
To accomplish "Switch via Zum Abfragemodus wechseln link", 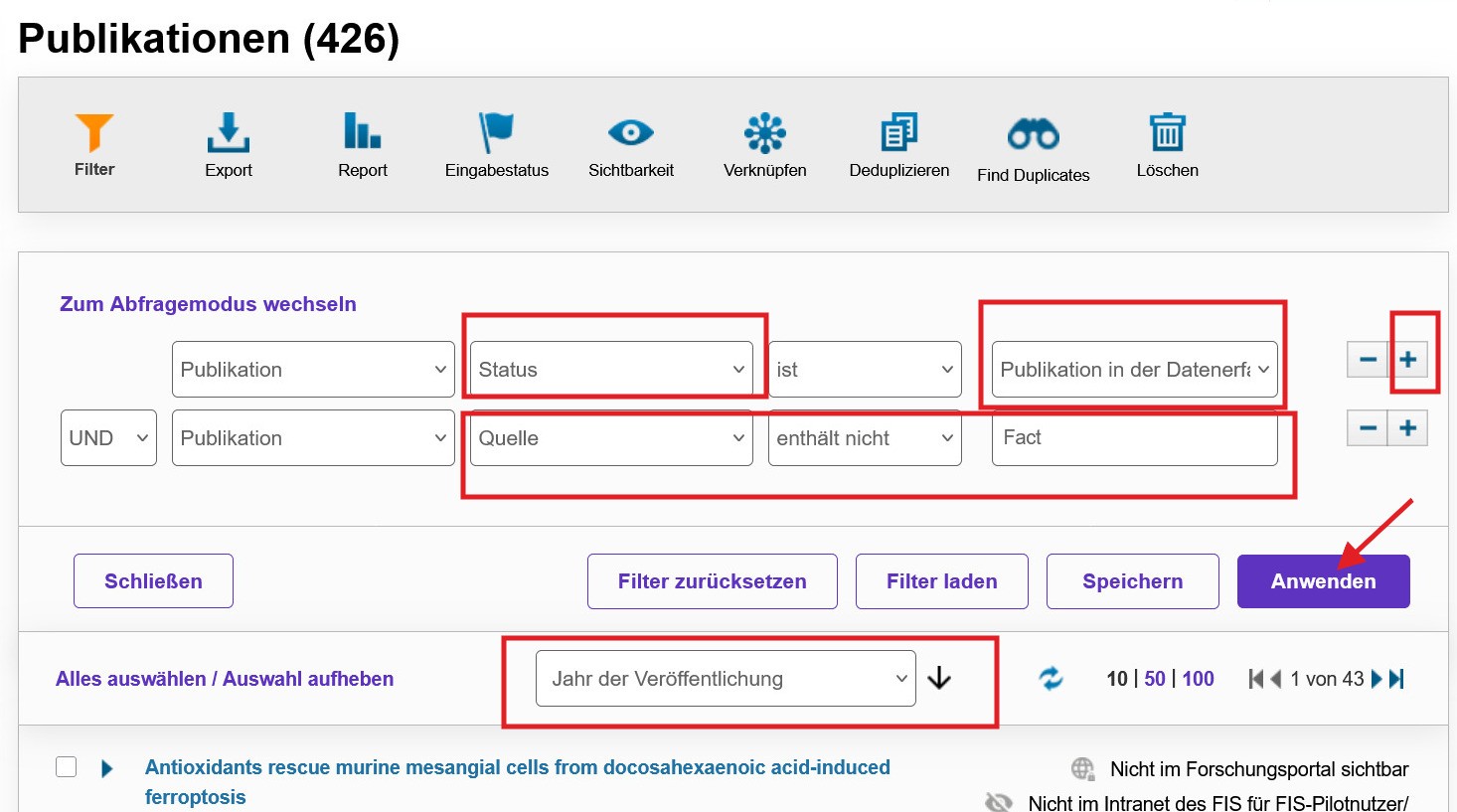I will (x=208, y=304).
